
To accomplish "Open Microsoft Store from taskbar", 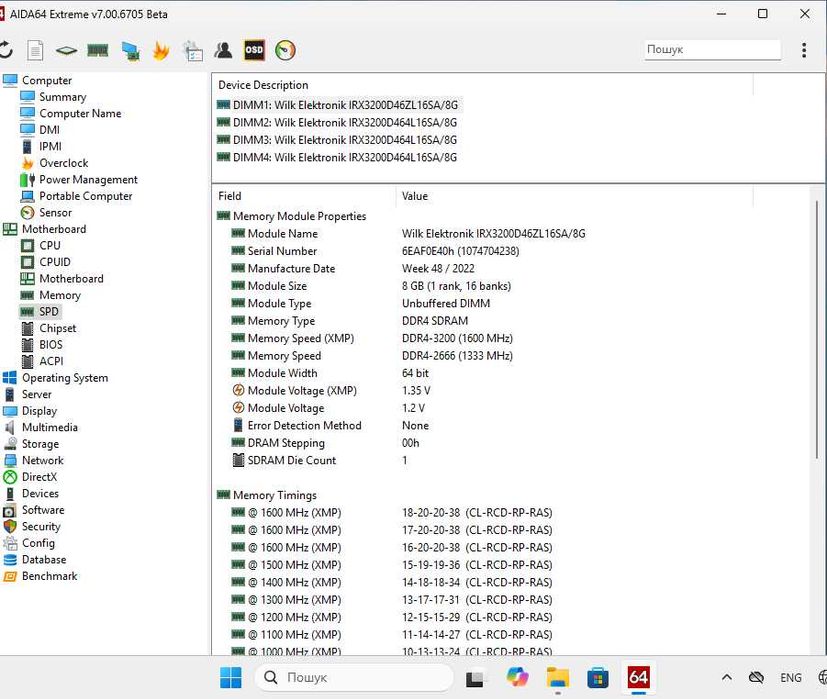I will click(598, 677).
